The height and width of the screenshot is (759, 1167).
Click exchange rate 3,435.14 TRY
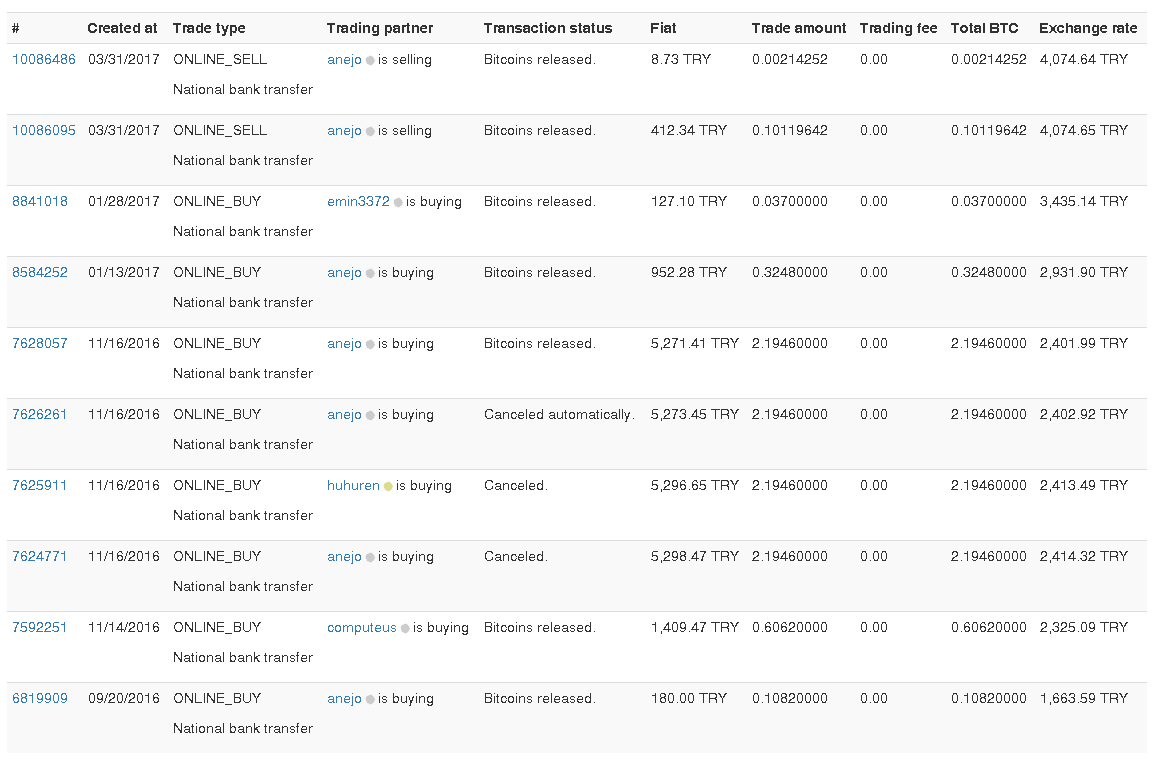click(1084, 201)
